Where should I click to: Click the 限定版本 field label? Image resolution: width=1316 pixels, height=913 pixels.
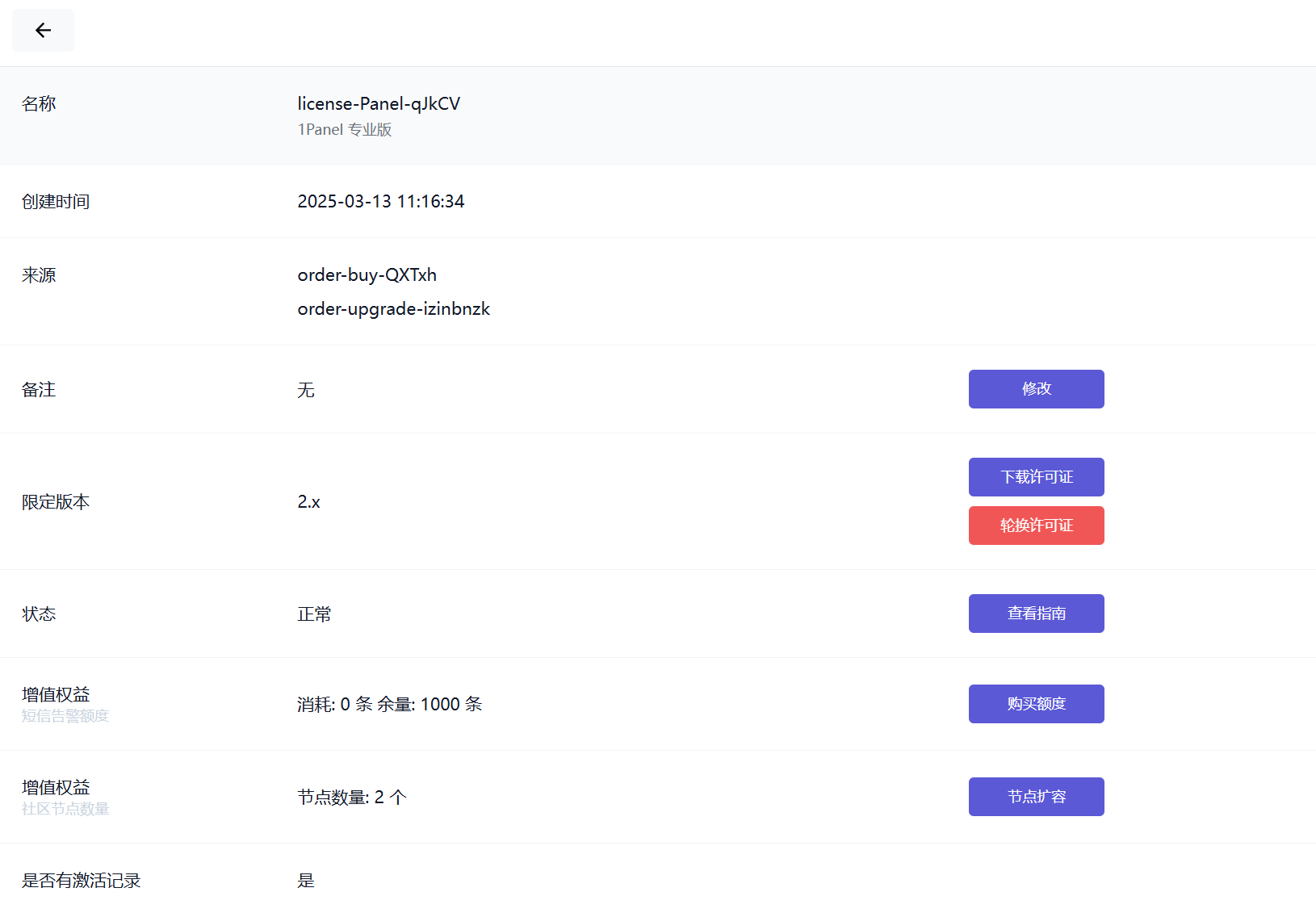tap(56, 502)
